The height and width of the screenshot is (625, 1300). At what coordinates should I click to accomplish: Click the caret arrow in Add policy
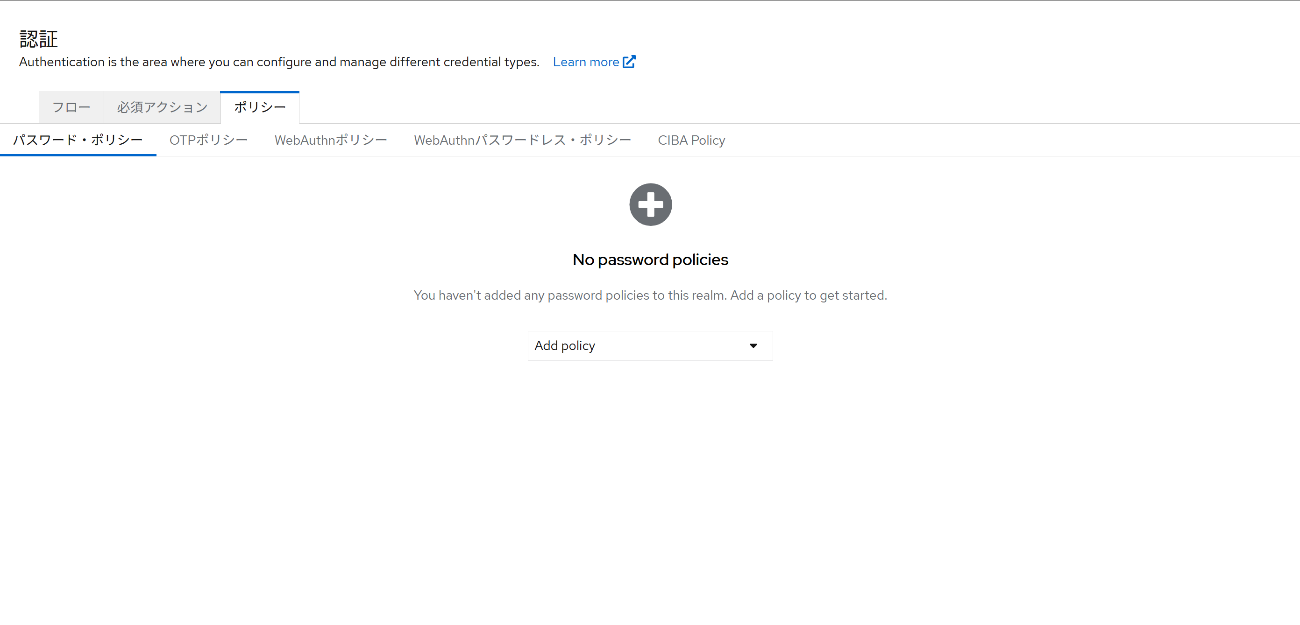(753, 346)
